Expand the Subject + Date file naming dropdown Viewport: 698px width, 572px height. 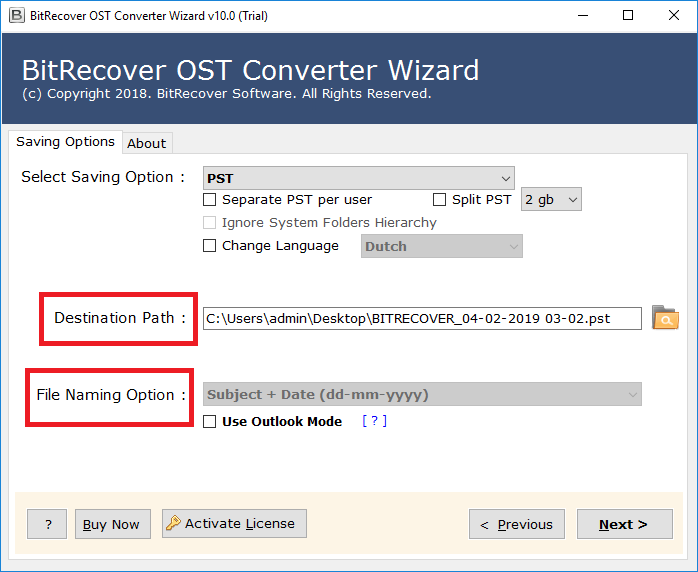pos(422,394)
